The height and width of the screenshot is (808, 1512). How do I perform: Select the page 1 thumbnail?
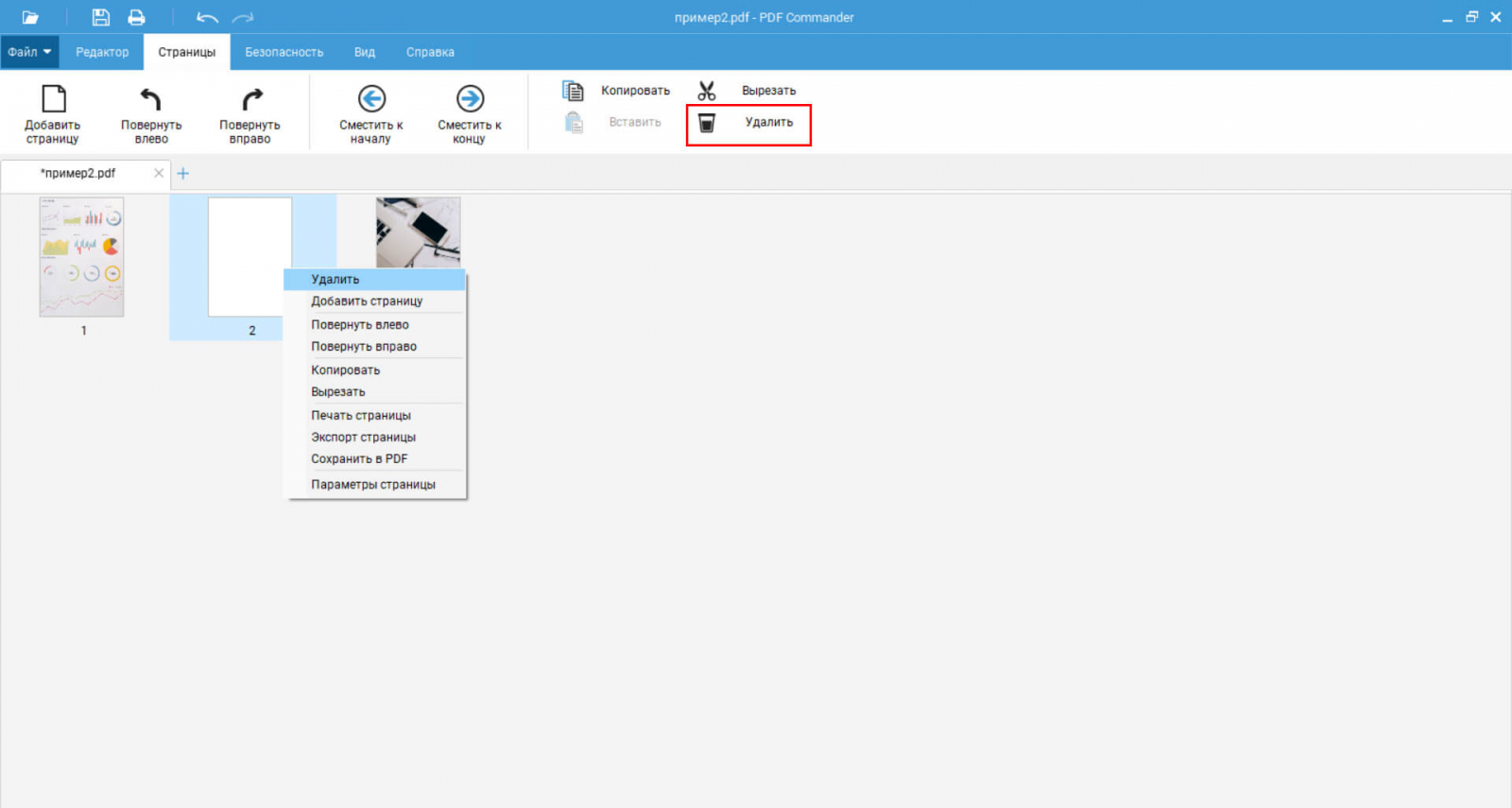[81, 257]
